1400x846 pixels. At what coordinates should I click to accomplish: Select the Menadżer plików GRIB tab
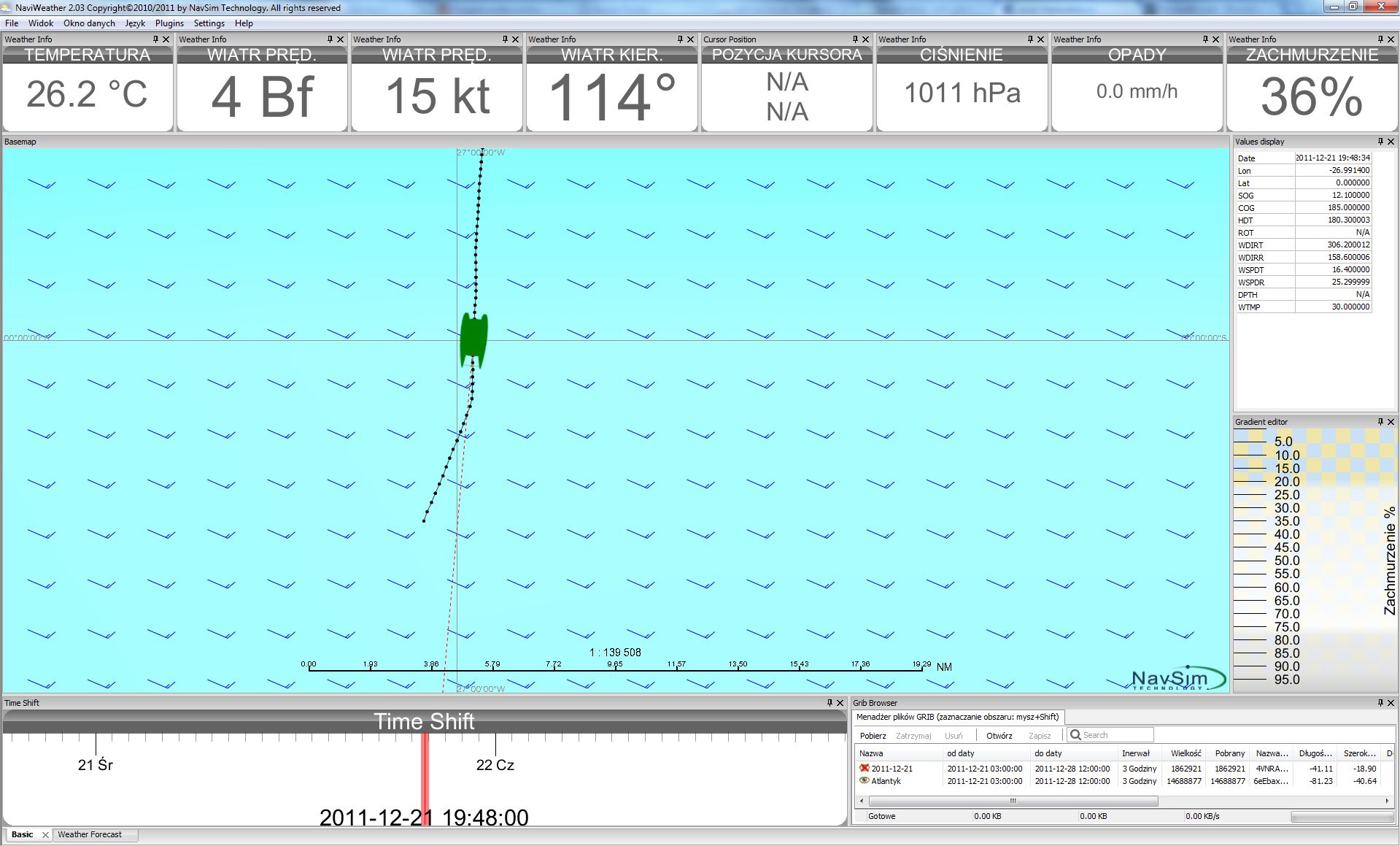957,717
